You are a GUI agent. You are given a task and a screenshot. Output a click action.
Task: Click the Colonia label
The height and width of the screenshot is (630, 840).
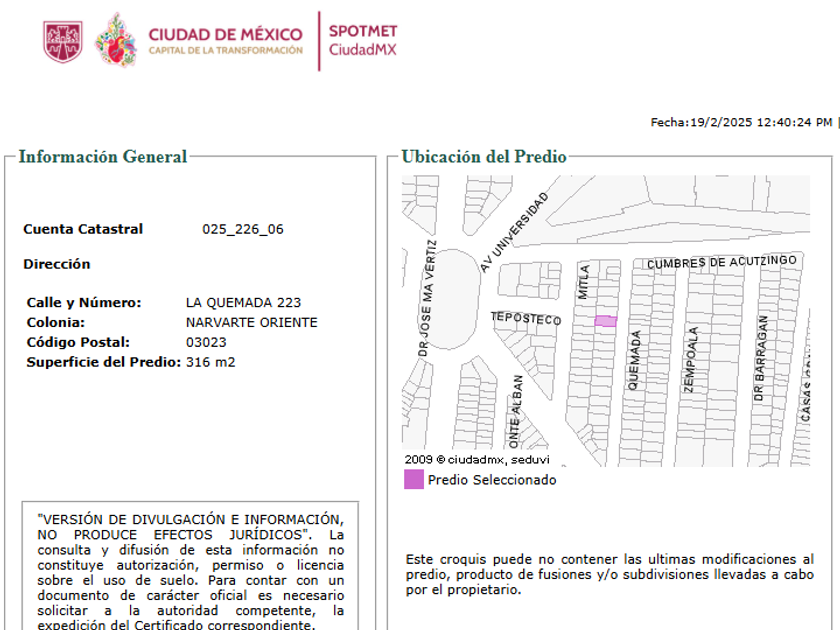pyautogui.click(x=56, y=322)
